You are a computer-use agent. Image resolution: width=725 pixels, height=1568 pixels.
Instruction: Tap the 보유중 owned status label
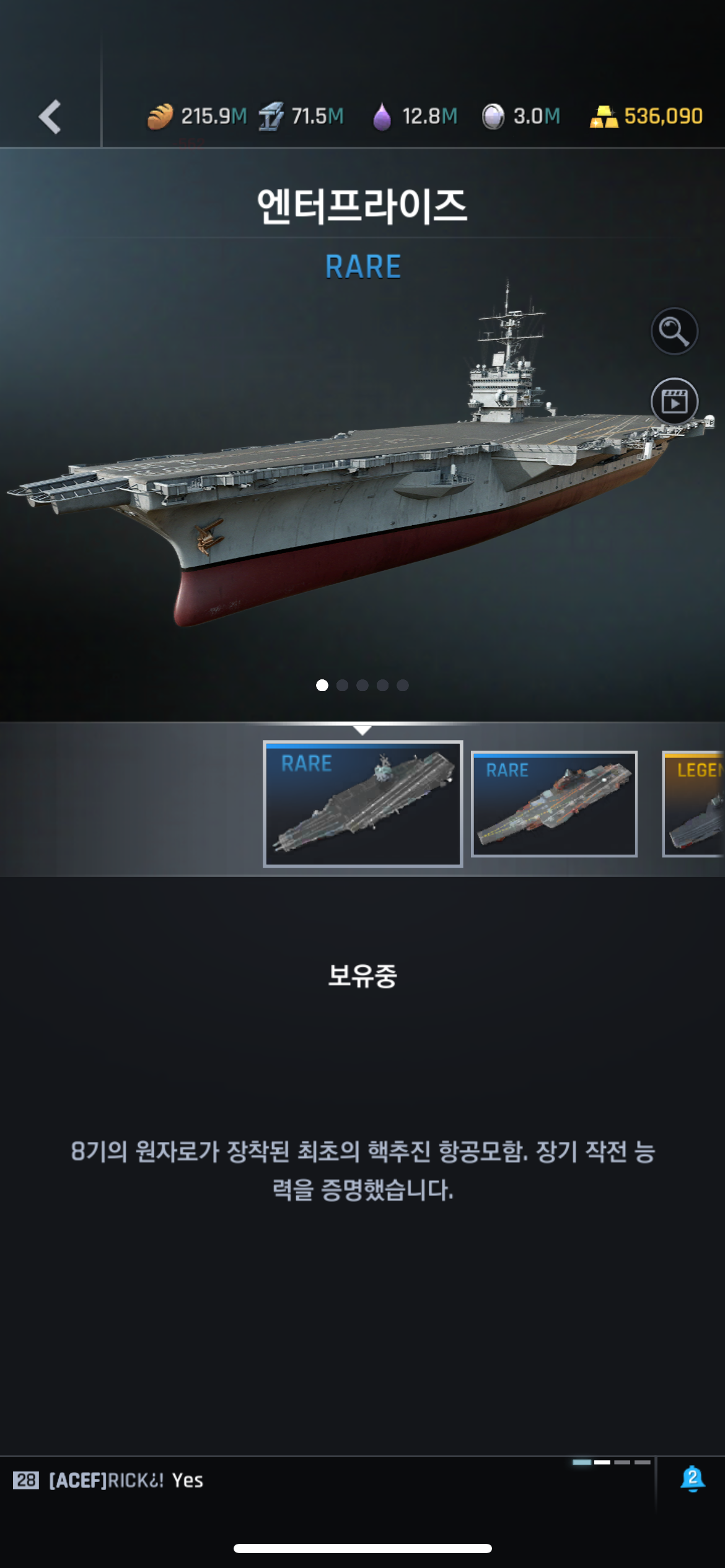pos(362,975)
